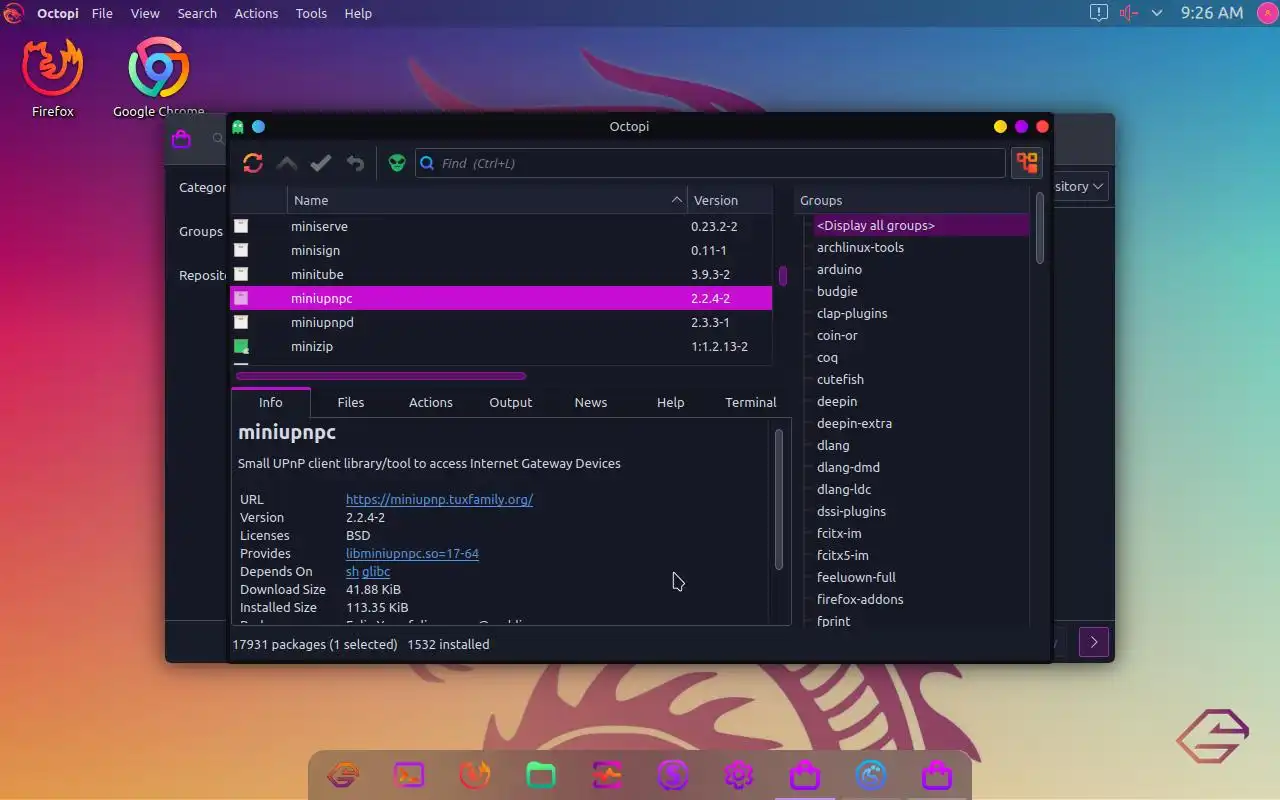Sort packages by Name column header
Viewport: 1280px width, 800px height.
(x=487, y=200)
